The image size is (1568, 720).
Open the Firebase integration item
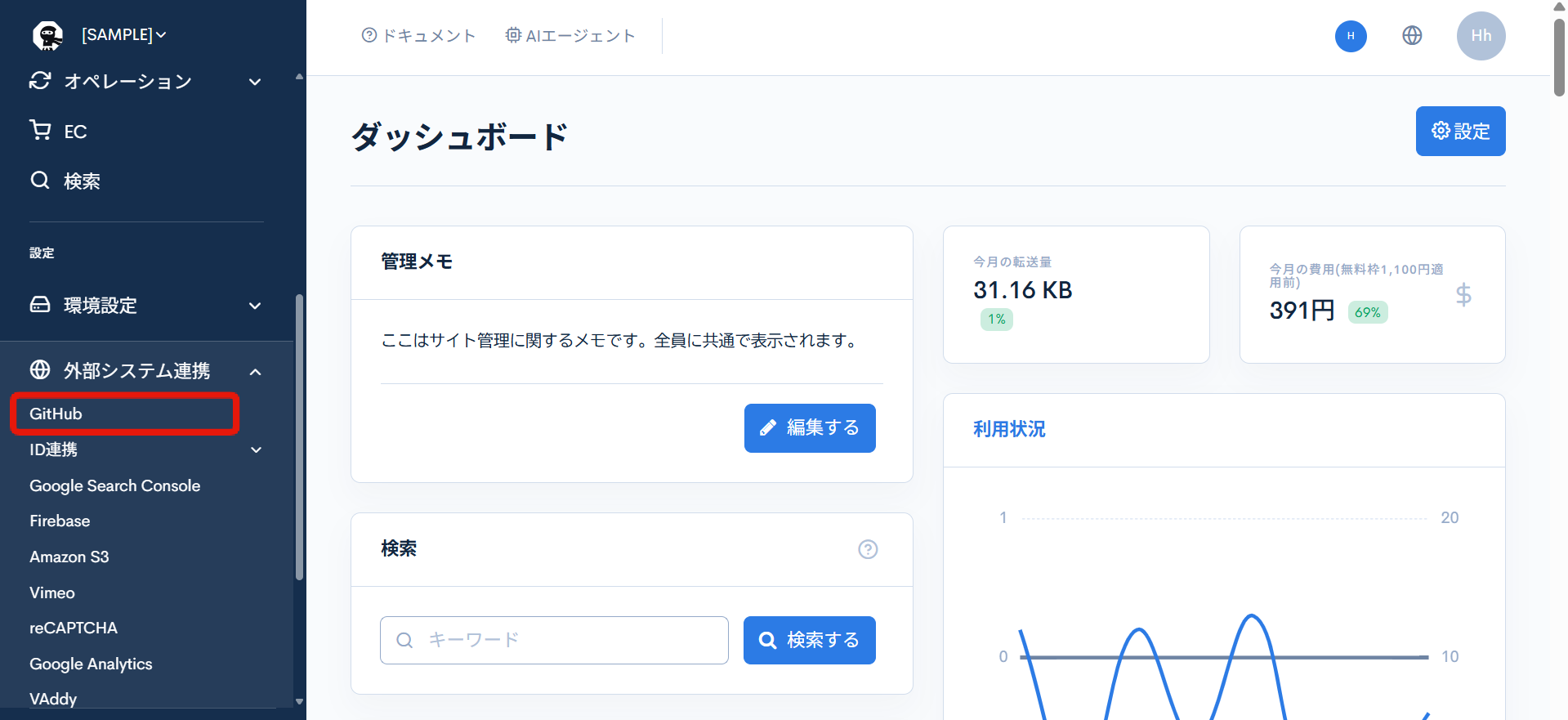pyautogui.click(x=60, y=521)
